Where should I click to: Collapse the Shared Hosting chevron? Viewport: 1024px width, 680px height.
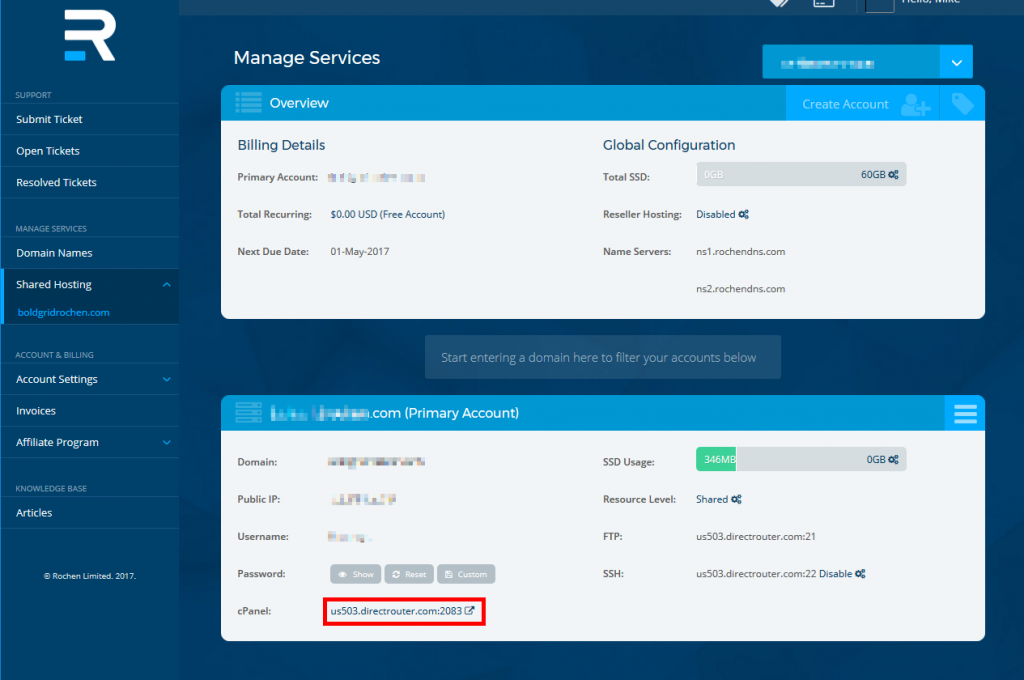(x=167, y=284)
